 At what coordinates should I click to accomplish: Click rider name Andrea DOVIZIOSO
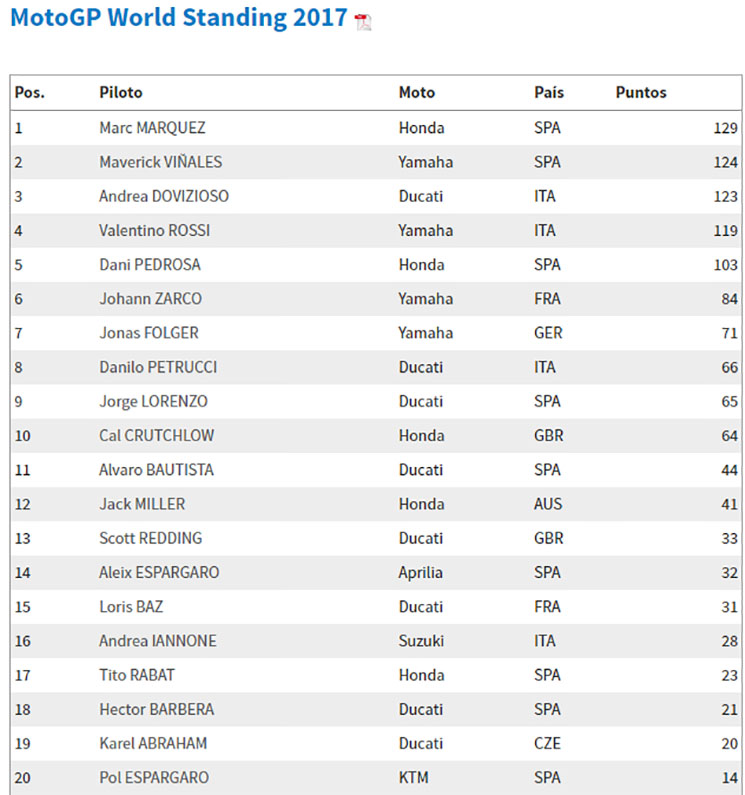(164, 196)
